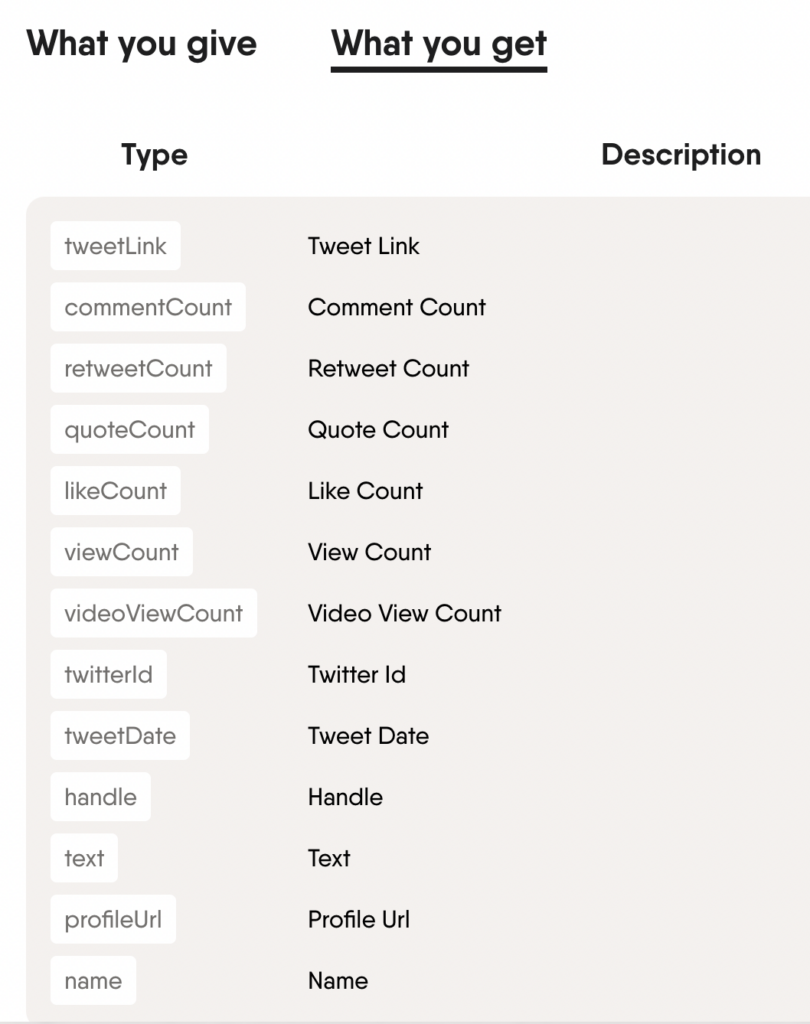Click the likeCount type badge

click(x=115, y=490)
